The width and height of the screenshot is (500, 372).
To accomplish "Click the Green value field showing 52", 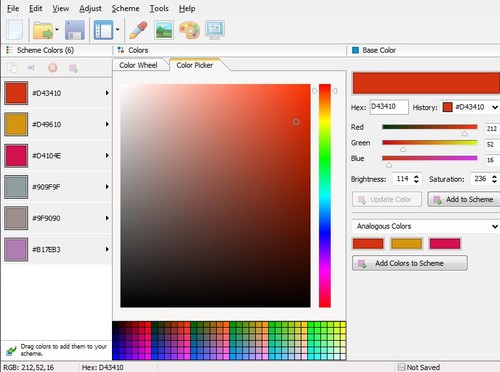I will click(x=493, y=144).
